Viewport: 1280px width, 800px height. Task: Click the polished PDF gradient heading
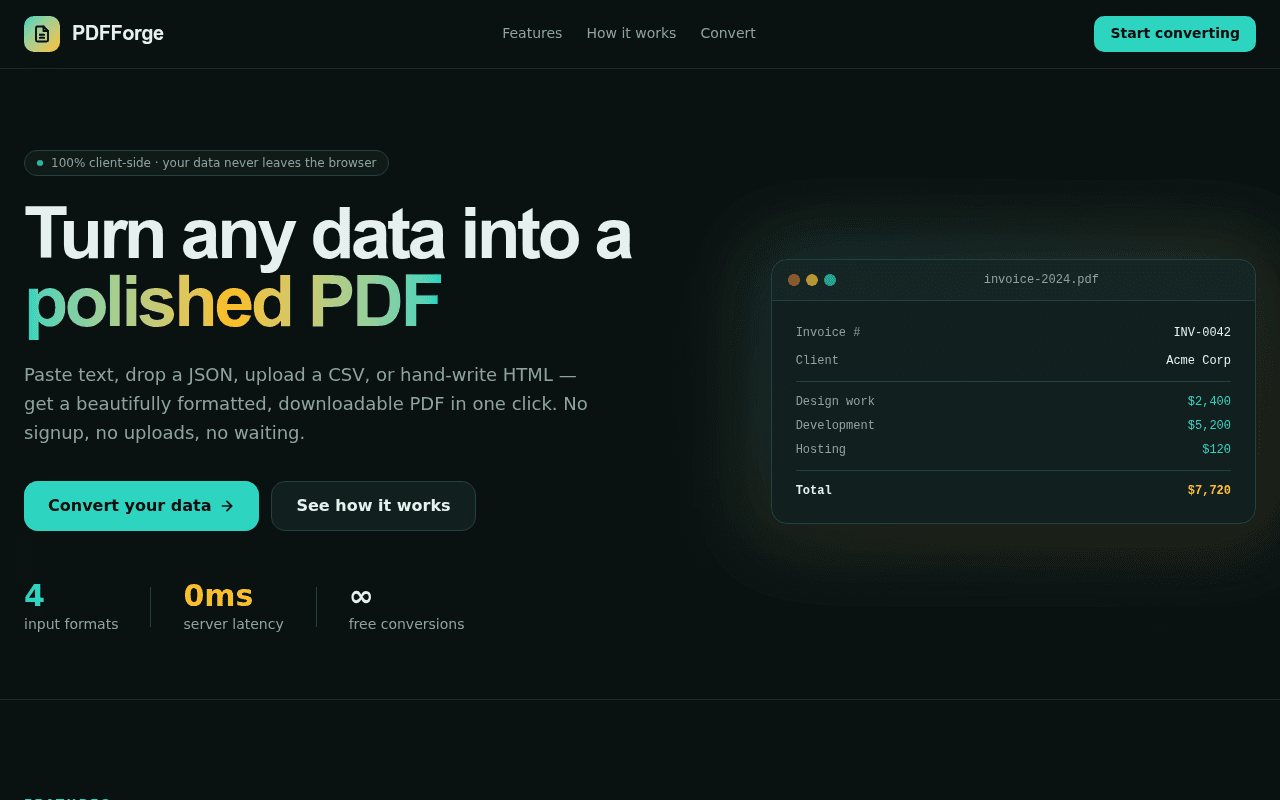pyautogui.click(x=232, y=302)
